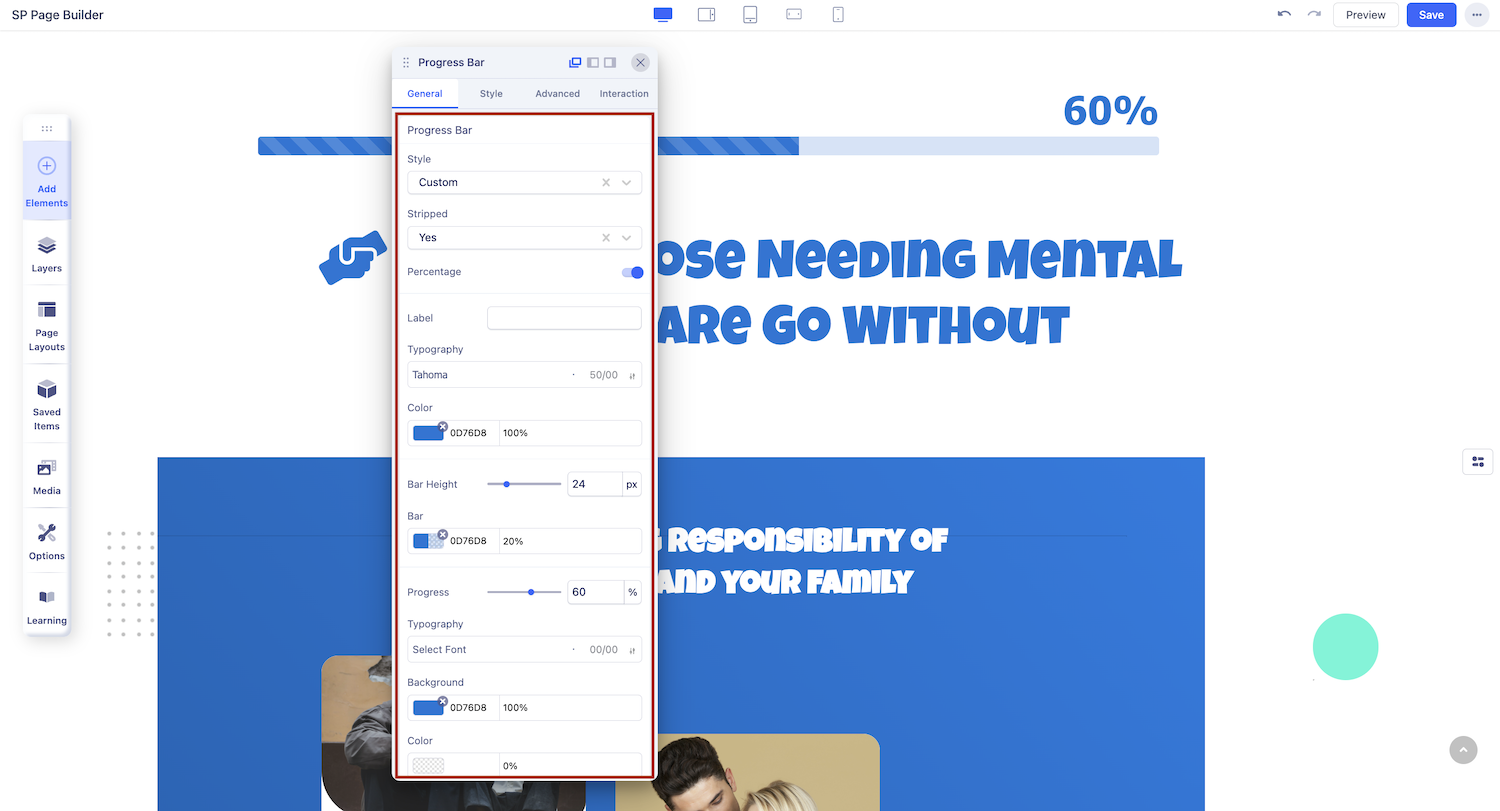This screenshot has width=1500, height=811.
Task: Switch to tablet device preview
Action: pos(750,15)
